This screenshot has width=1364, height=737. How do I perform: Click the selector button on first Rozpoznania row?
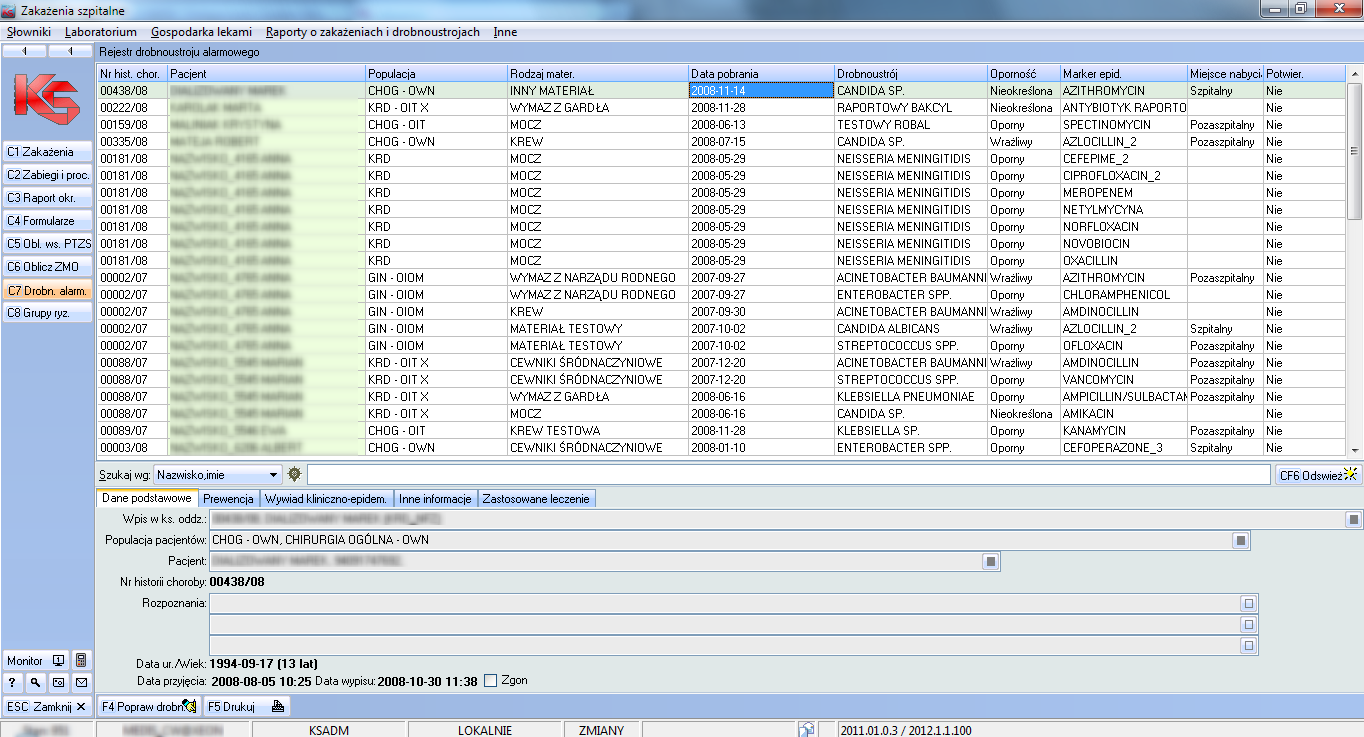coord(1247,603)
